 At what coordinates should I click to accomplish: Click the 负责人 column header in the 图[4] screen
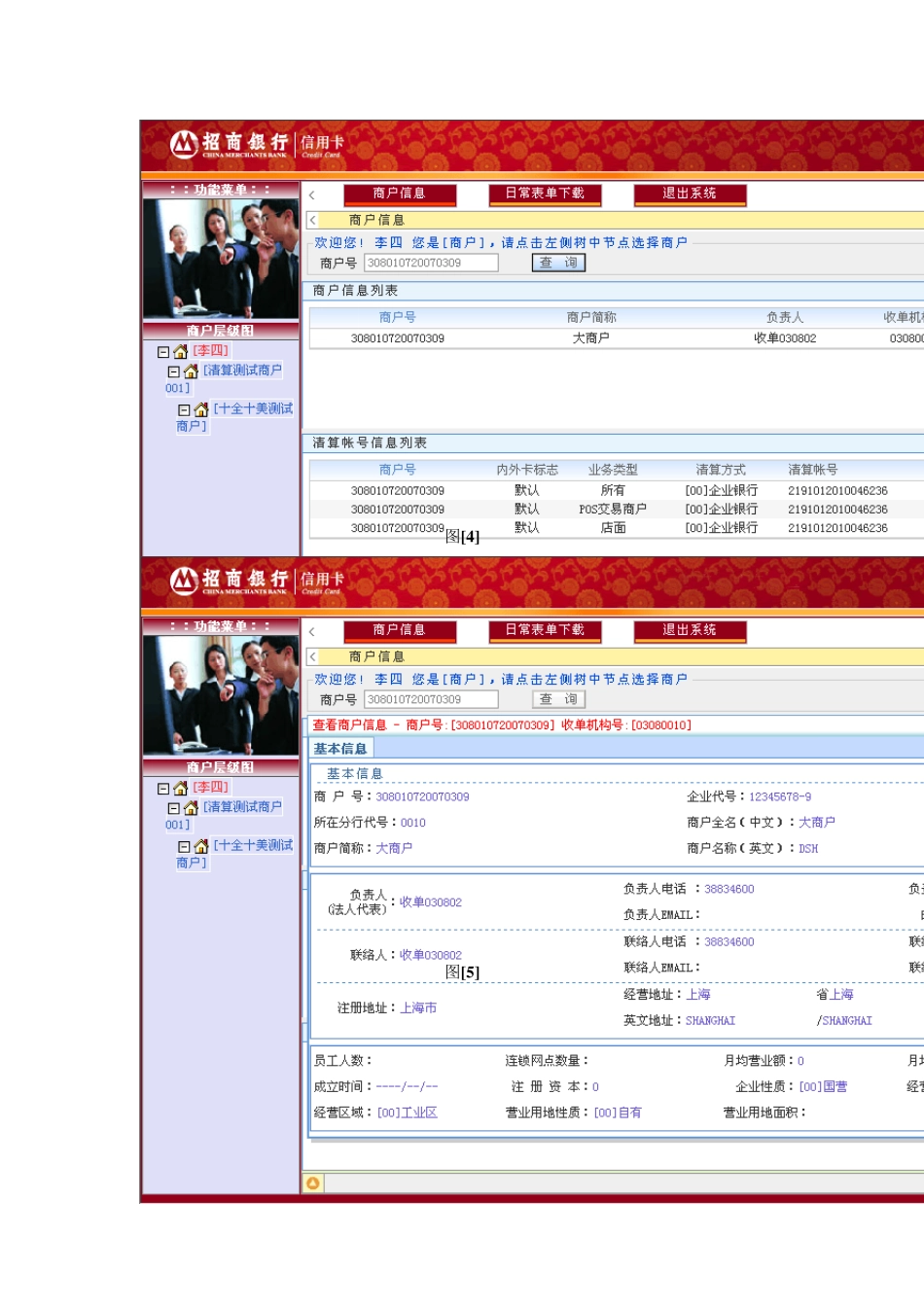pyautogui.click(x=785, y=318)
